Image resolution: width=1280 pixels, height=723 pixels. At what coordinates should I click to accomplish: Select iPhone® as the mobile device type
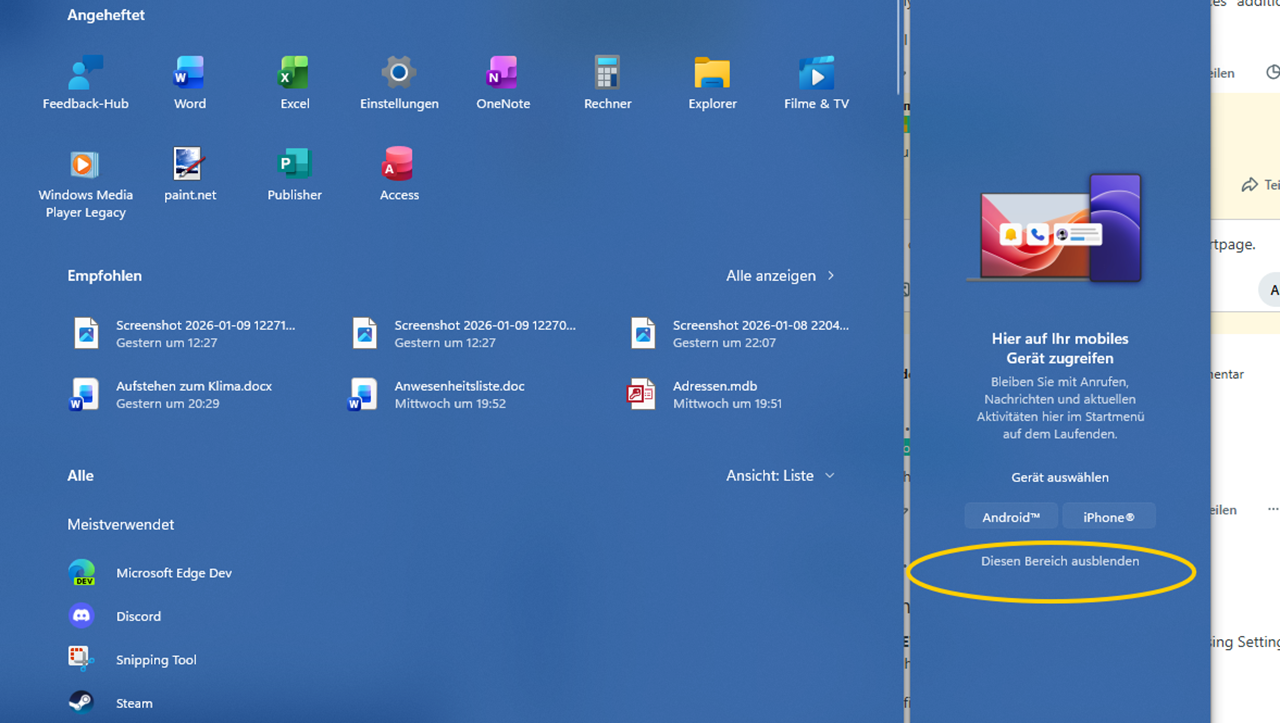point(1108,516)
